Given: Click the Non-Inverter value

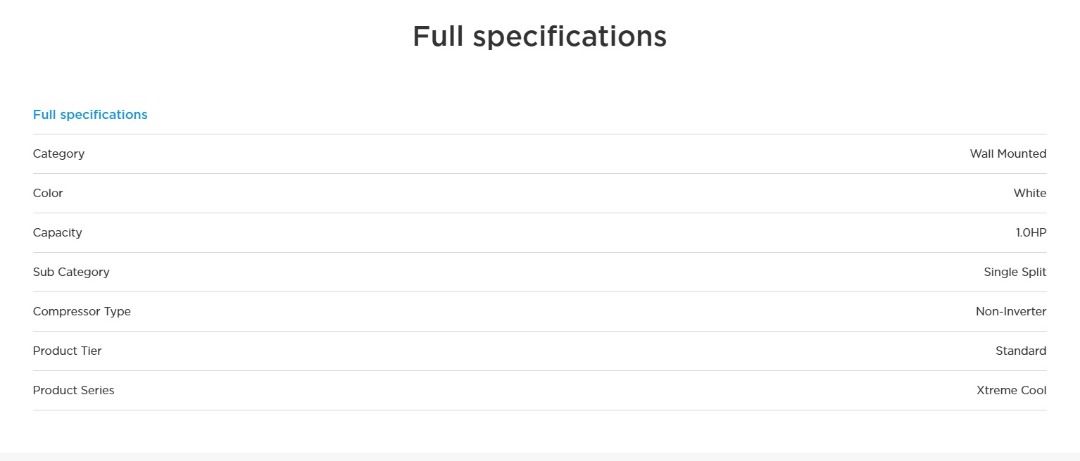Looking at the screenshot, I should 1010,312.
